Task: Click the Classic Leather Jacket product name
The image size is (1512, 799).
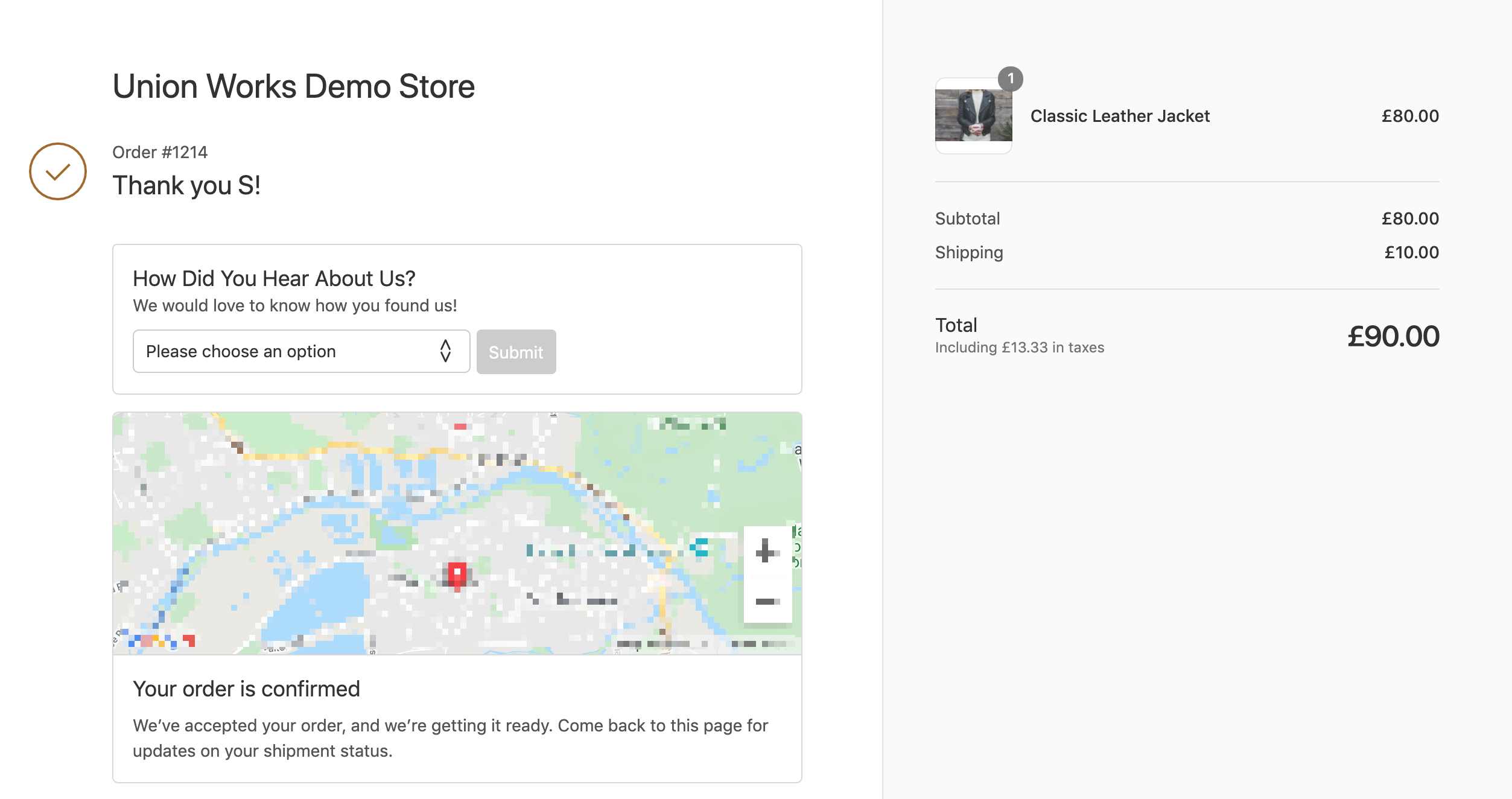Action: [1119, 116]
